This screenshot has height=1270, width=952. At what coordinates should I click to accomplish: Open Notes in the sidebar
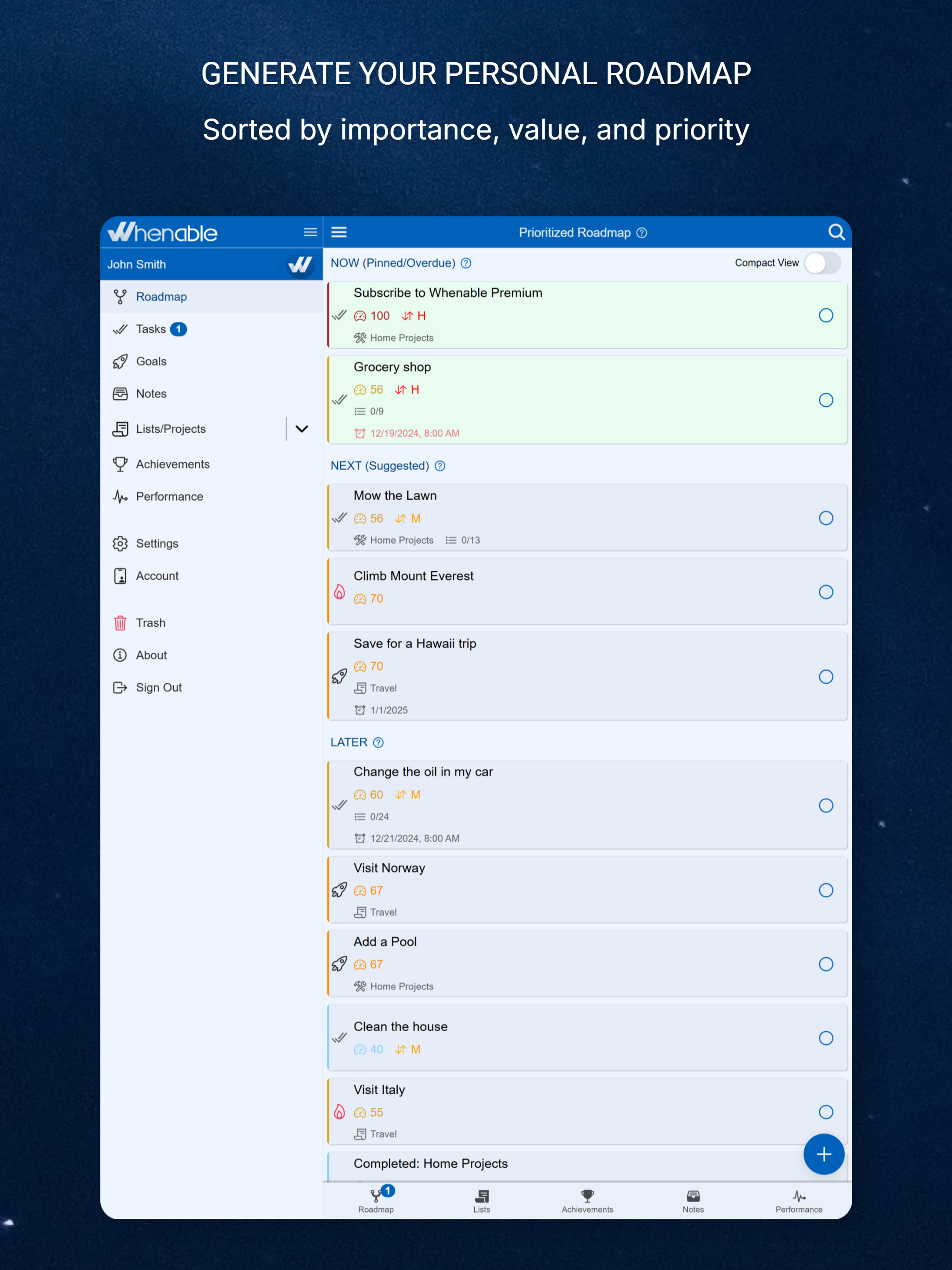(212, 394)
